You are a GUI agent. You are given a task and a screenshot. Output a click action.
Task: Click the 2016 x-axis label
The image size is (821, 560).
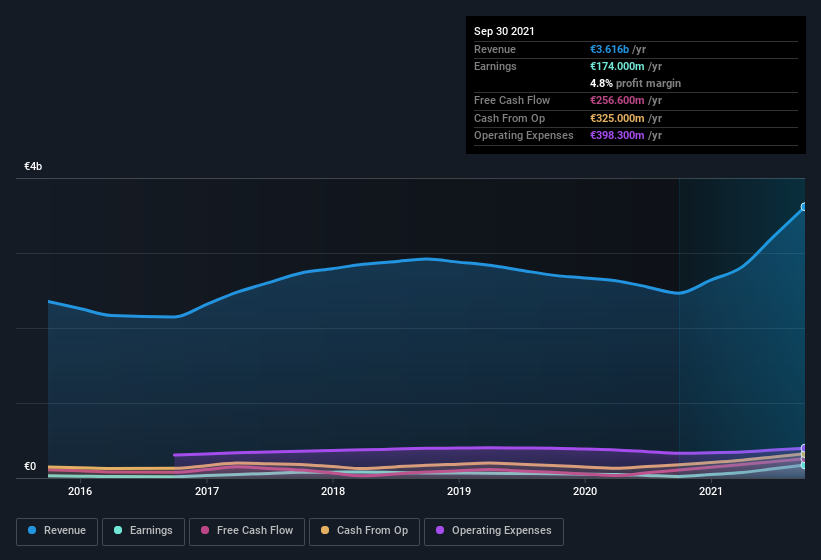[80, 491]
